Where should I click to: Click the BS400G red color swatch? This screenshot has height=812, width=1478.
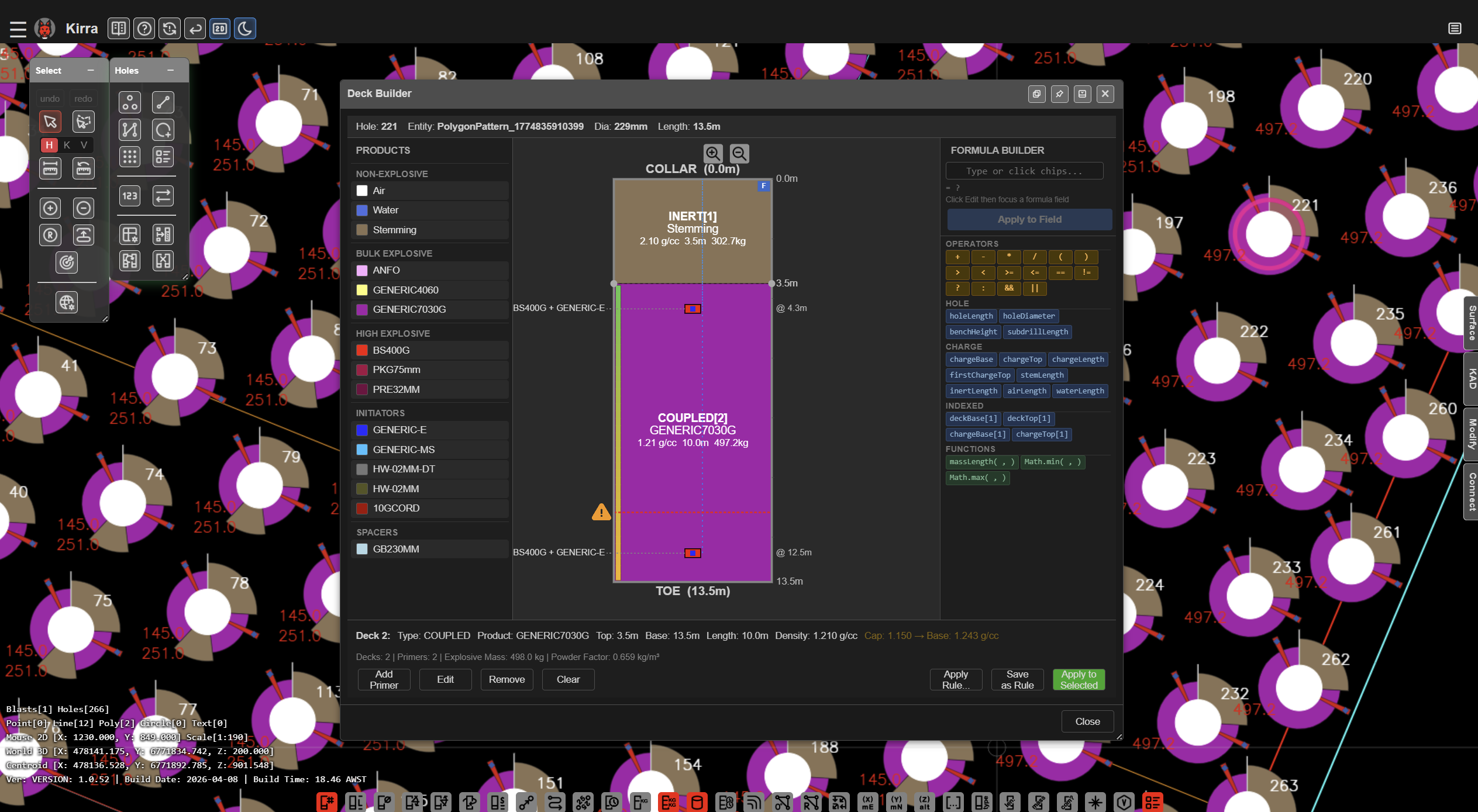362,350
